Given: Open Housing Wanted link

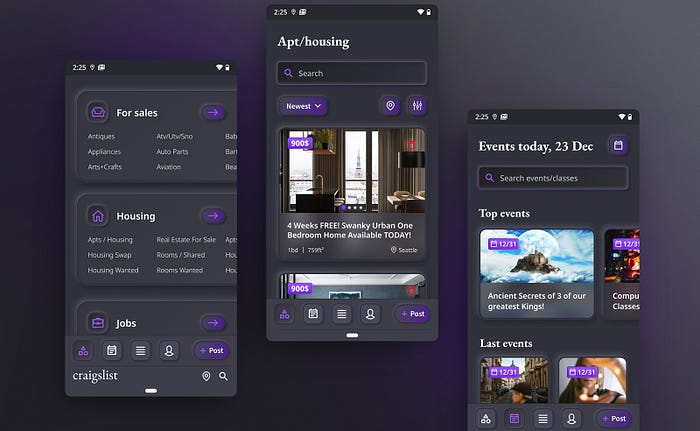Looking at the screenshot, I should [x=113, y=270].
